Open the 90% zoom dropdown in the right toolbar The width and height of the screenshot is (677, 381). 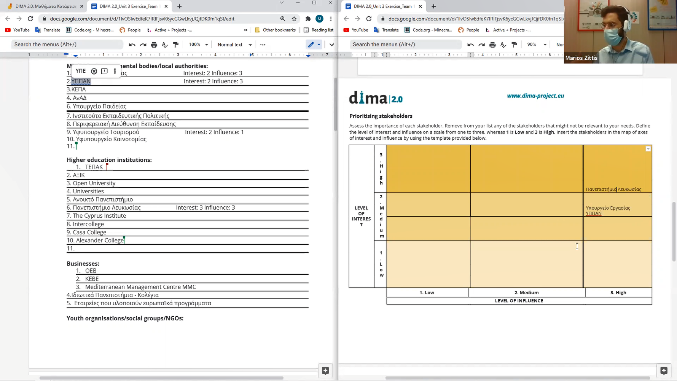click(537, 44)
